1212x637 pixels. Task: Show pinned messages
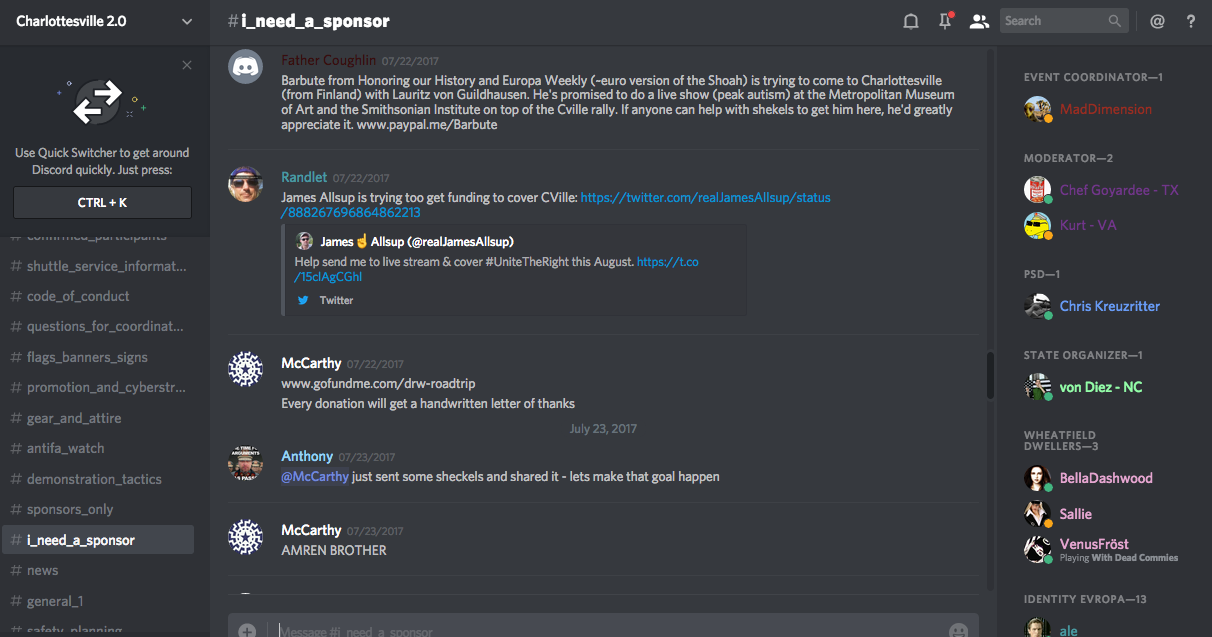[x=945, y=21]
